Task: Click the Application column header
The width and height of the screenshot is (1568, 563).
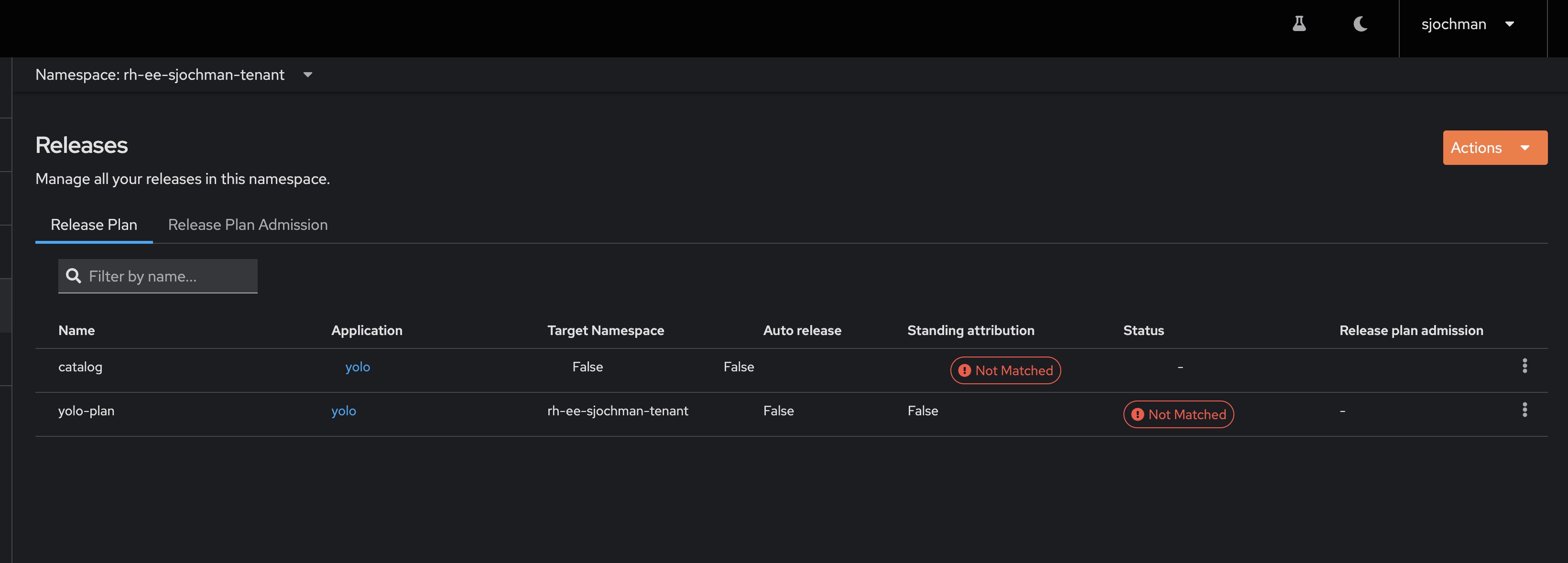Action: click(x=367, y=331)
